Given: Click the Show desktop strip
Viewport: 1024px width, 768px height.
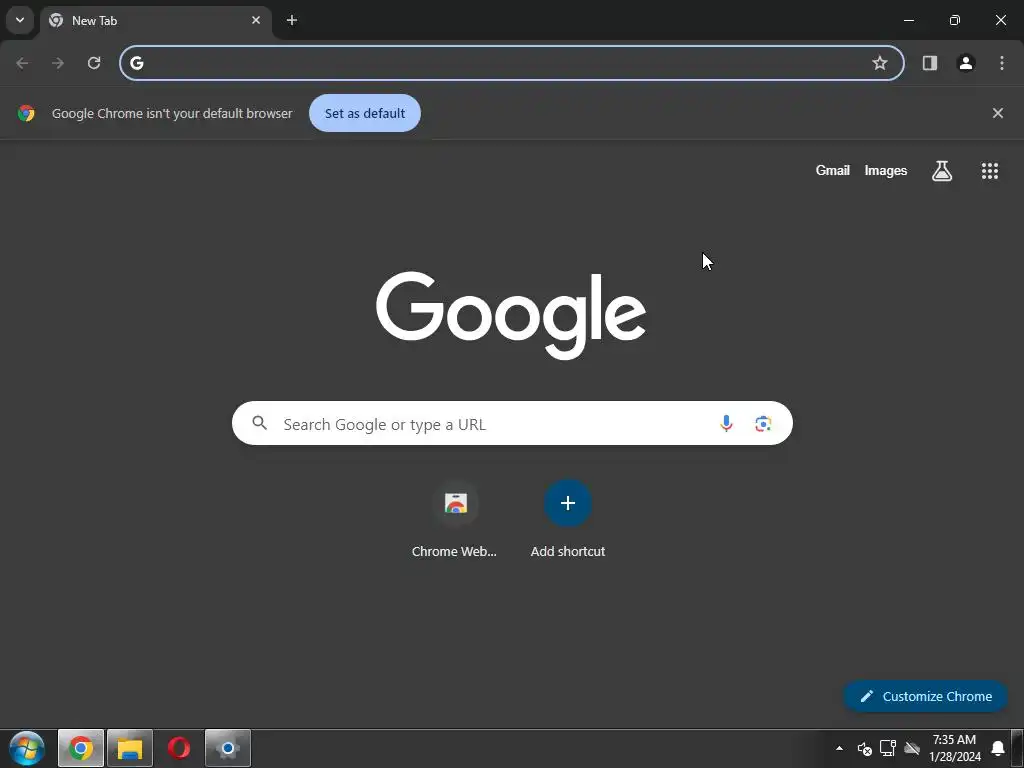Looking at the screenshot, I should (x=1017, y=748).
